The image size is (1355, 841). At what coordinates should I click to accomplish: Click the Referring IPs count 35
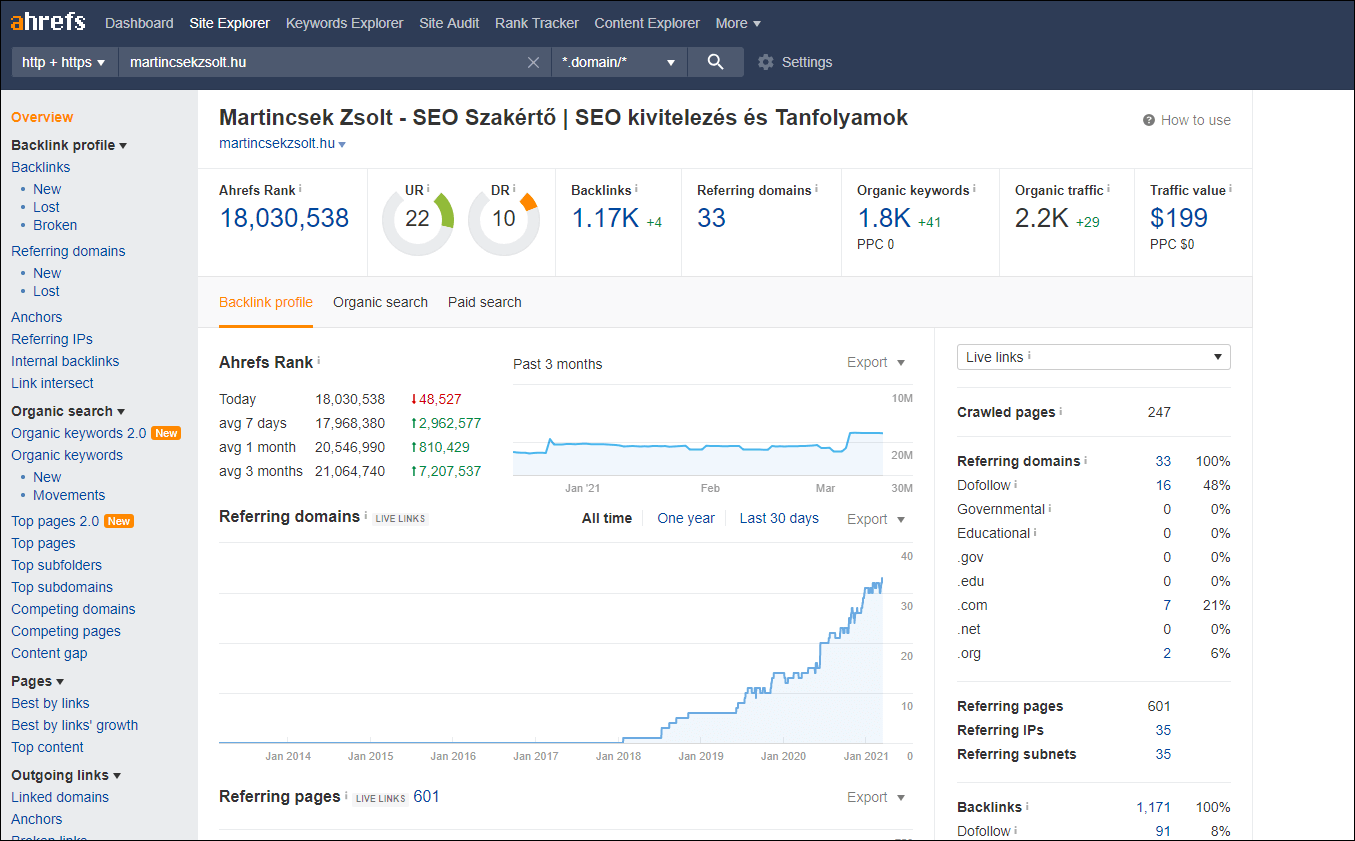click(x=1163, y=730)
